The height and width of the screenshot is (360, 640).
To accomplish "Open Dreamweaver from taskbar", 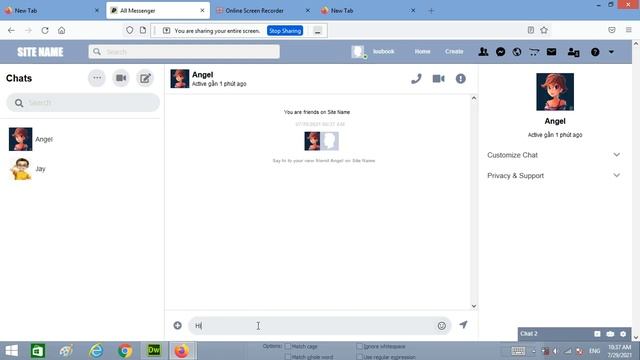I will (154, 351).
